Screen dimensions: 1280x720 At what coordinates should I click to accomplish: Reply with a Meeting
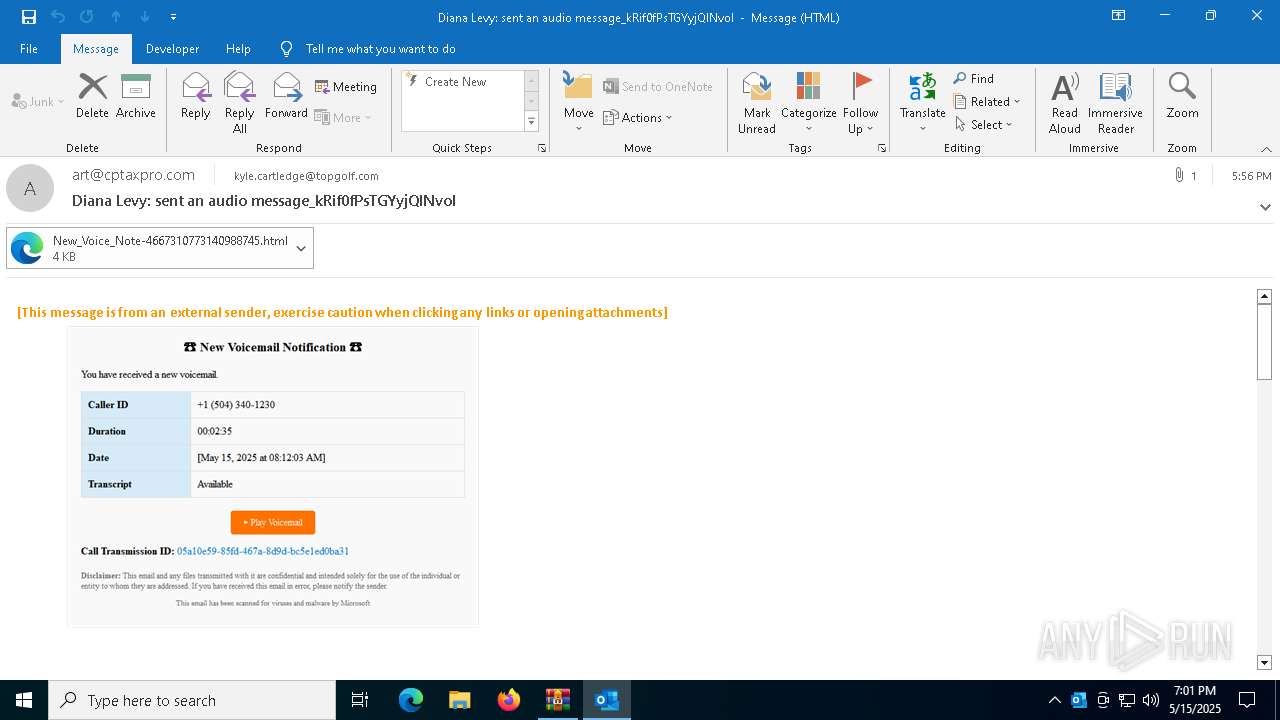click(x=346, y=87)
